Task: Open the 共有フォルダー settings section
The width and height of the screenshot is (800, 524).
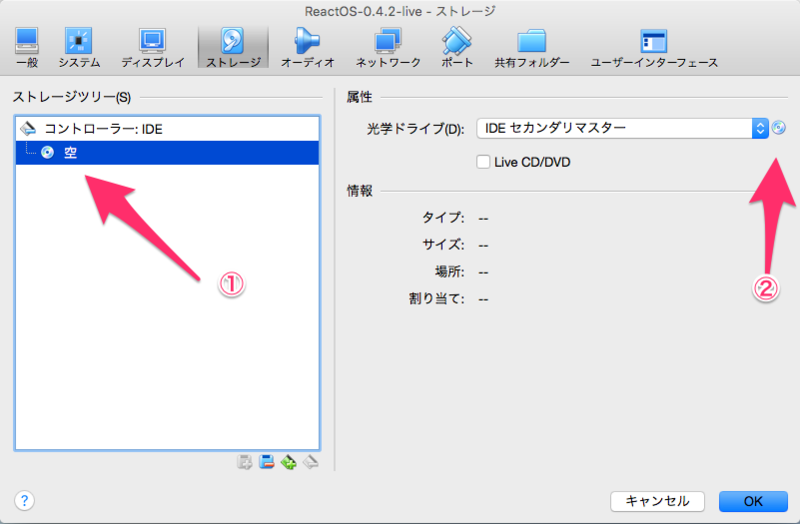Action: [x=532, y=47]
